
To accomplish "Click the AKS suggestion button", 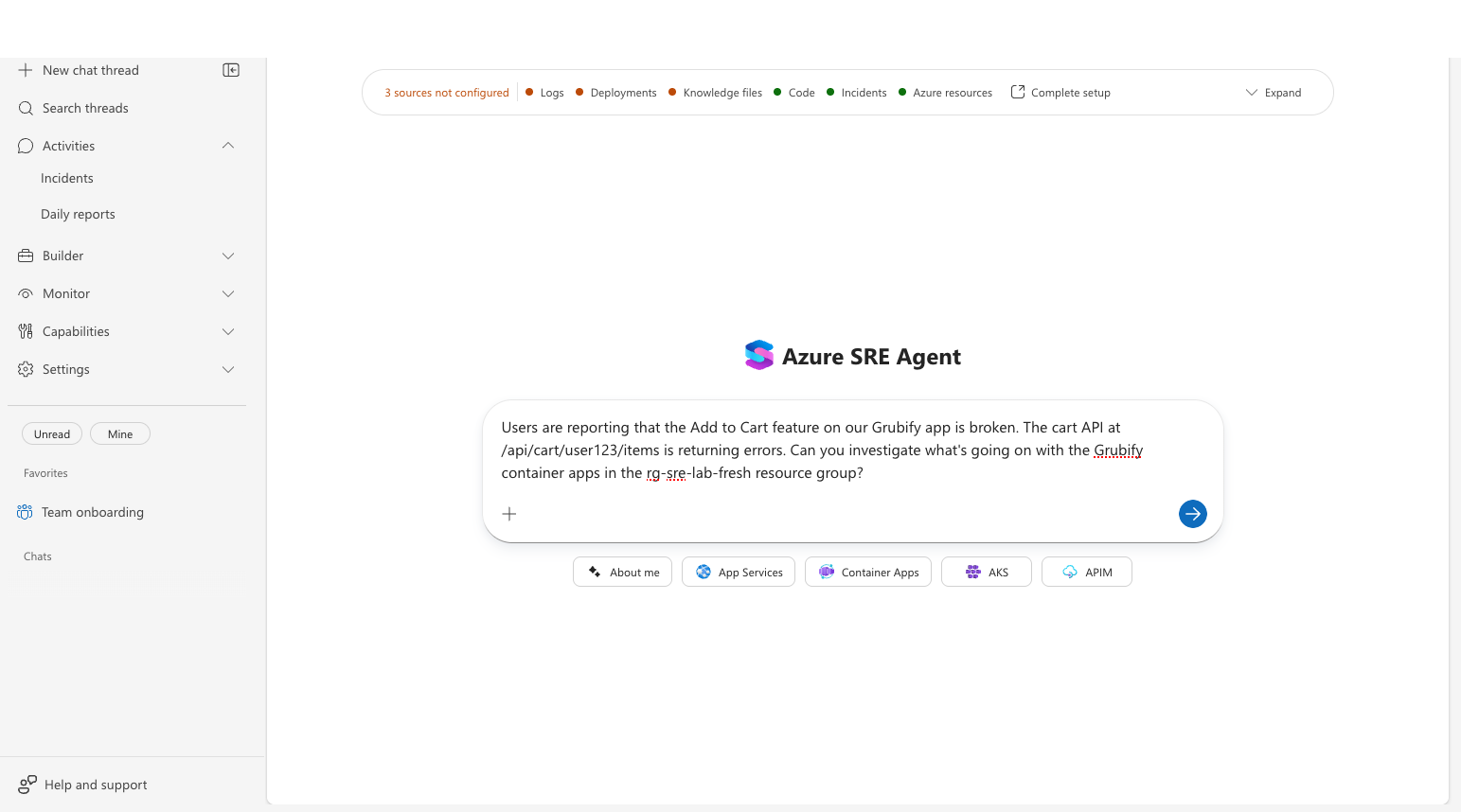I will tap(987, 572).
